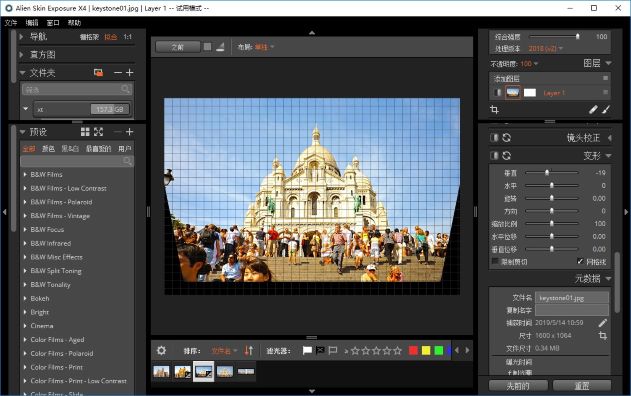631x396 pixels.
Task: Collapse the 元数据 metadata panel arrow
Action: coord(608,278)
